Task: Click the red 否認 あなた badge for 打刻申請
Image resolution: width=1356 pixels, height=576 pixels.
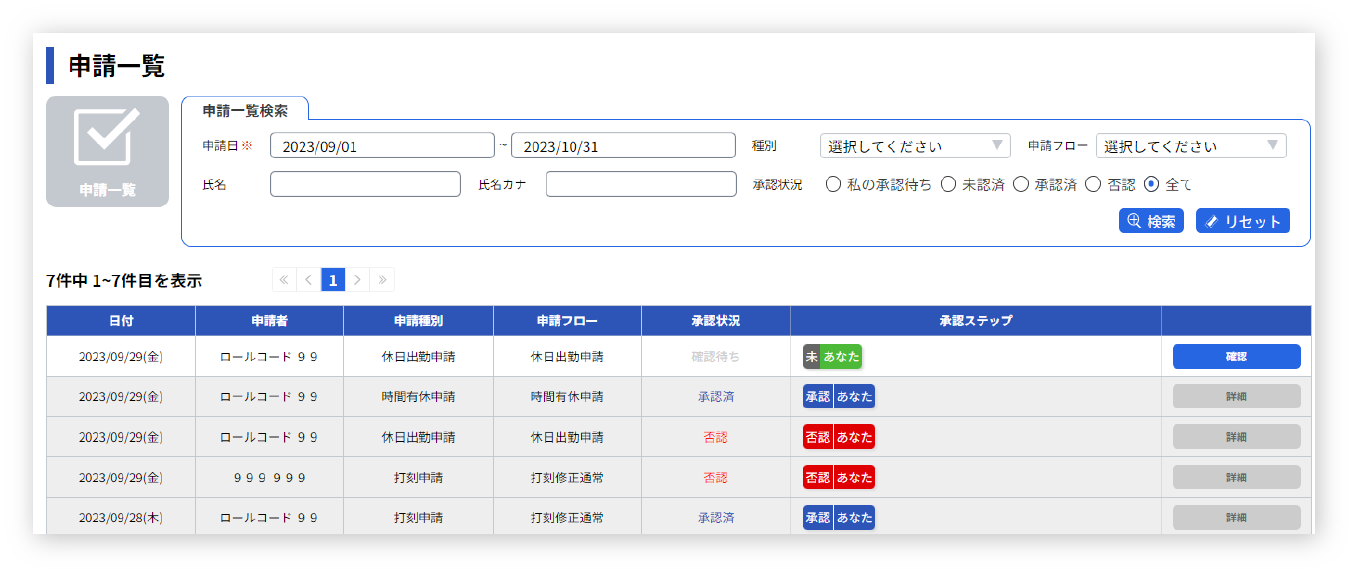Action: click(x=838, y=478)
